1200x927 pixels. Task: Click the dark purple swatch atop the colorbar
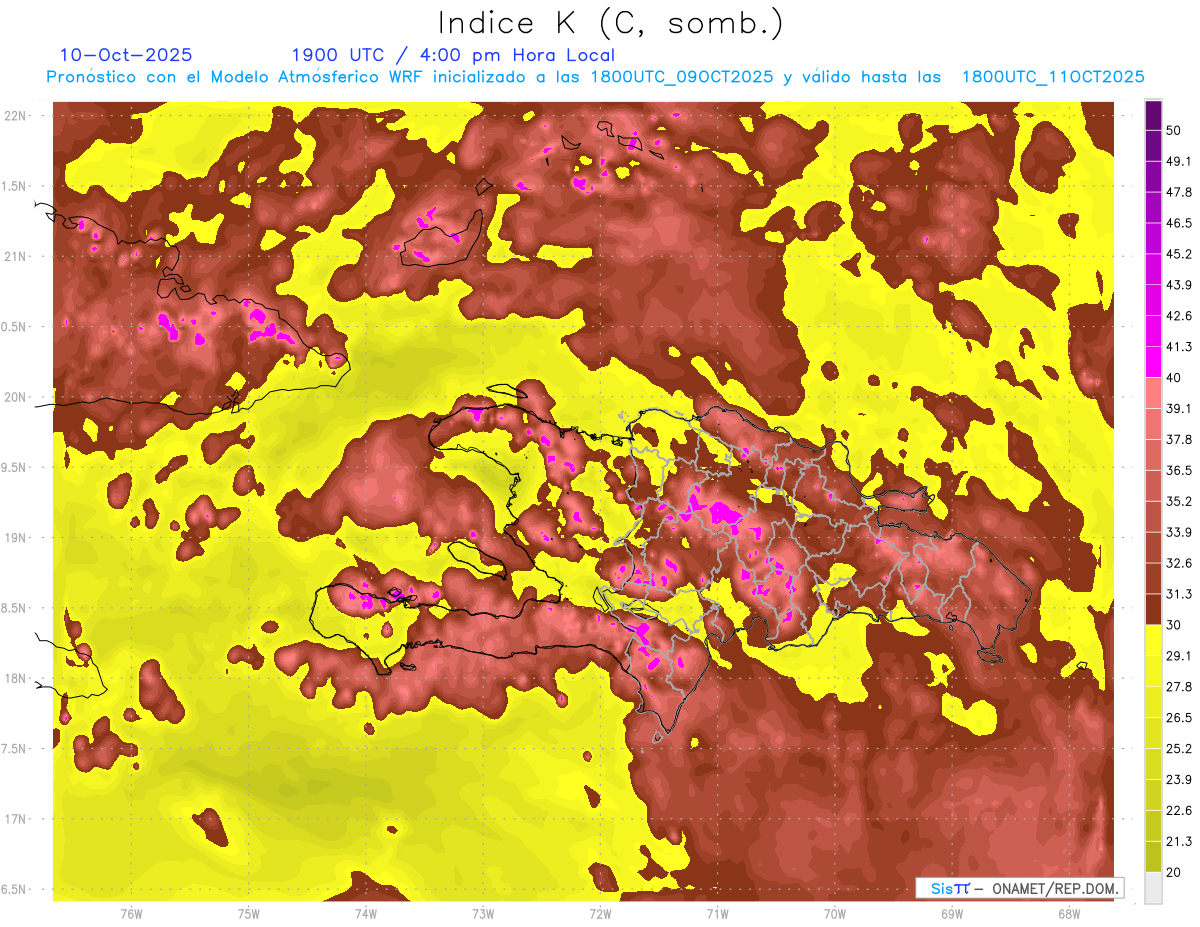coord(1153,115)
